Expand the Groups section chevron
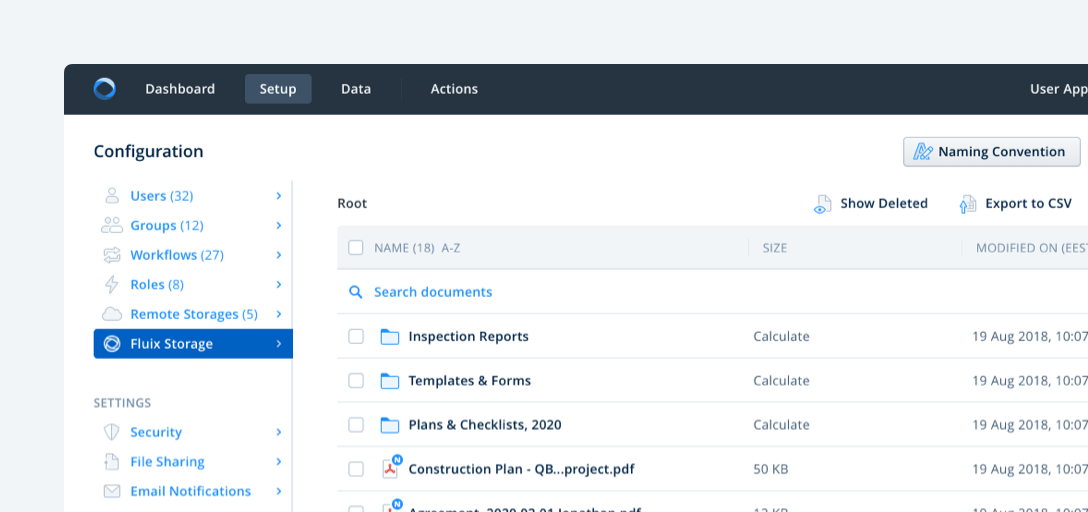 [279, 226]
